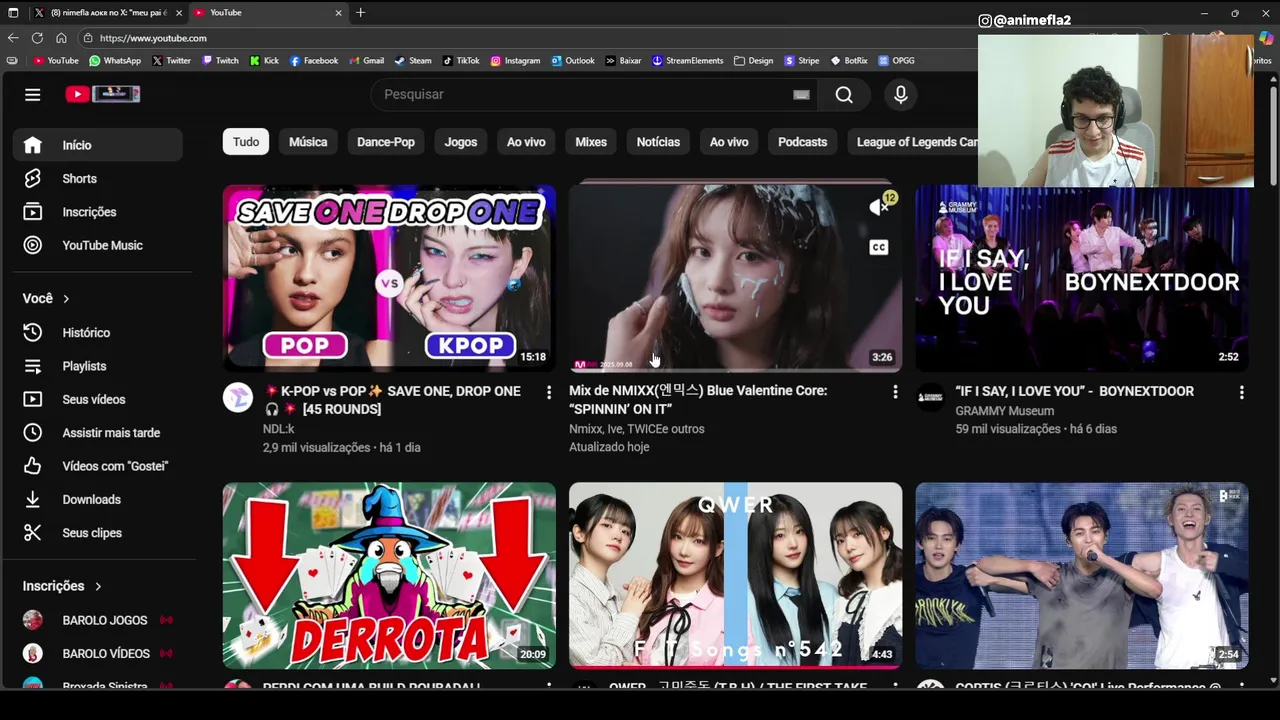
Task: Open GRAMMY Museum channel avatar
Action: coord(931,398)
